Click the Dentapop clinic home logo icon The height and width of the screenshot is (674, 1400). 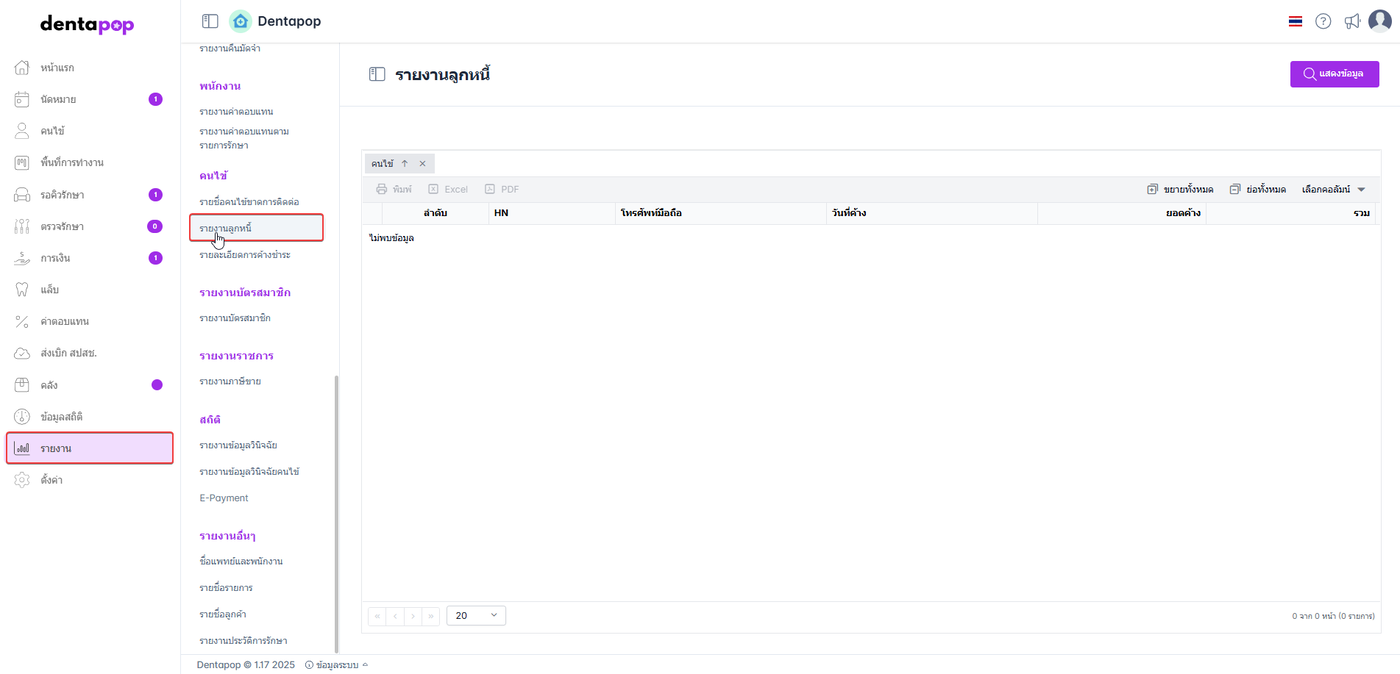pos(240,21)
